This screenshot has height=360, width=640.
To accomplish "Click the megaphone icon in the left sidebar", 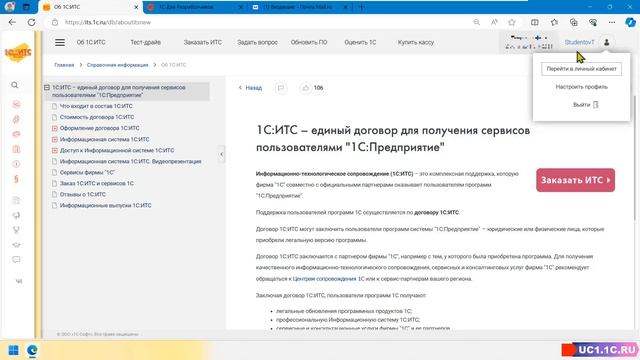I will click(16, 215).
